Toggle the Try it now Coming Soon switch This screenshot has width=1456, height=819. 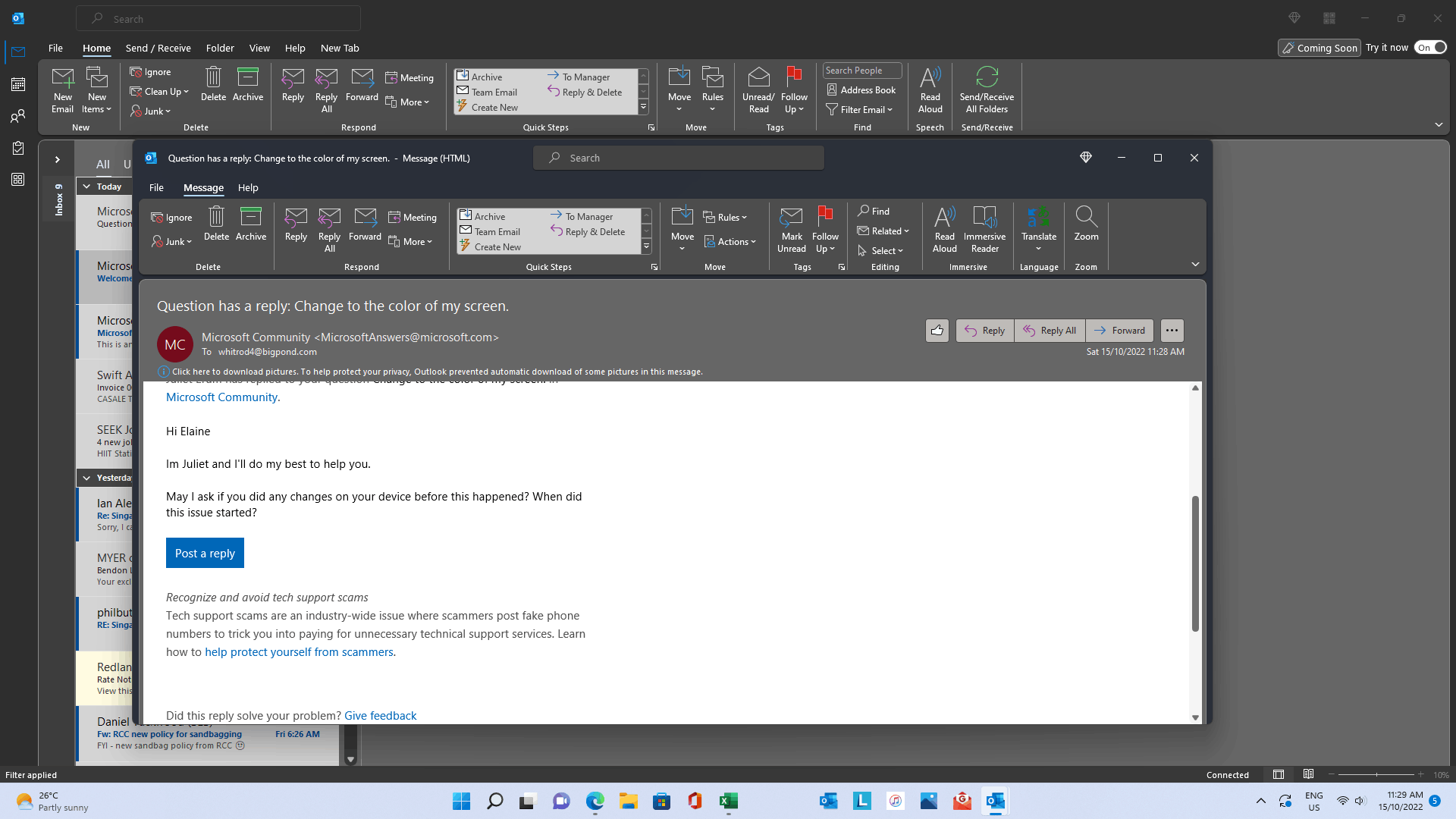(1430, 48)
